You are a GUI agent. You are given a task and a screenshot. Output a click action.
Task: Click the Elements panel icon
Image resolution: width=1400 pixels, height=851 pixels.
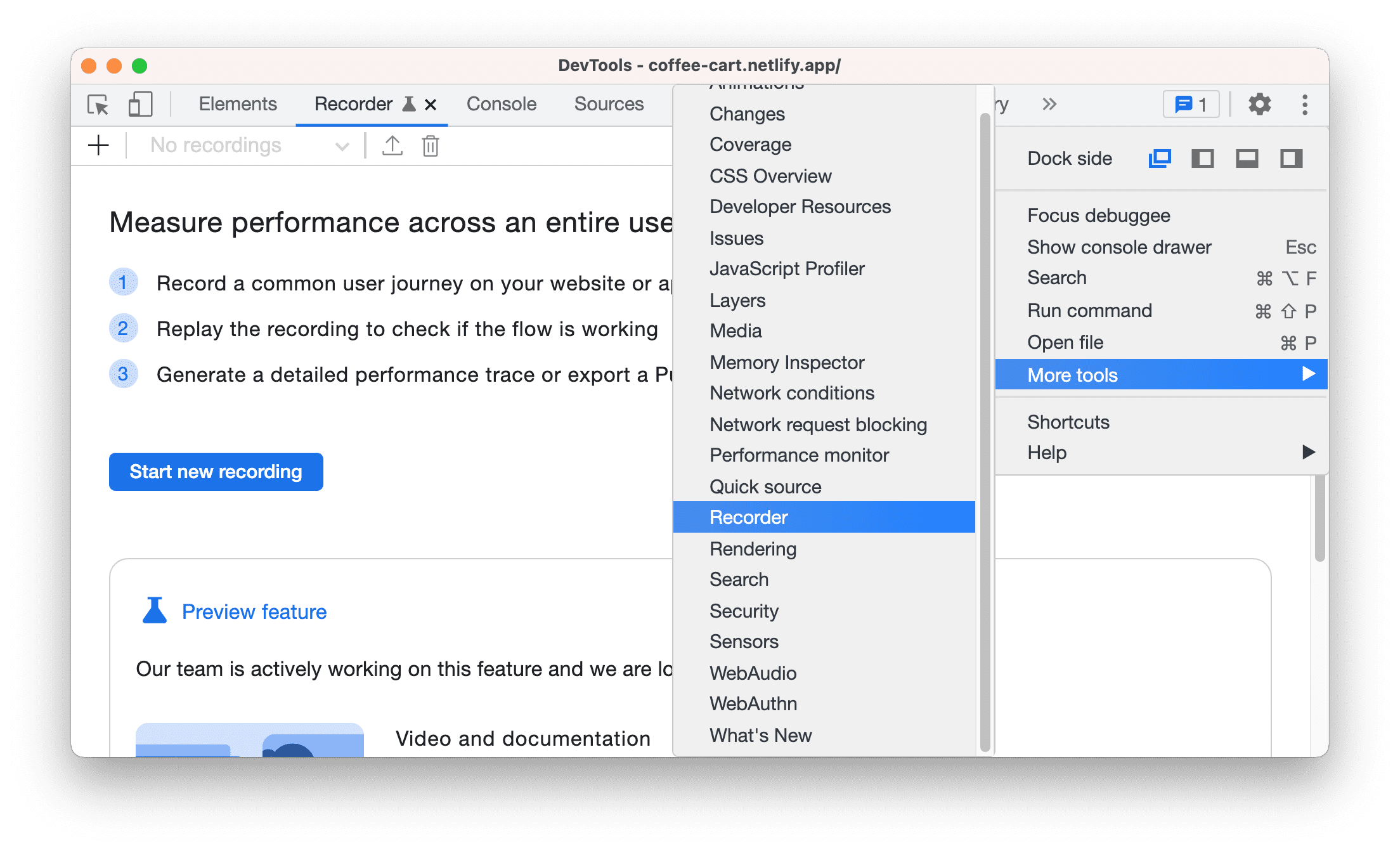point(237,103)
